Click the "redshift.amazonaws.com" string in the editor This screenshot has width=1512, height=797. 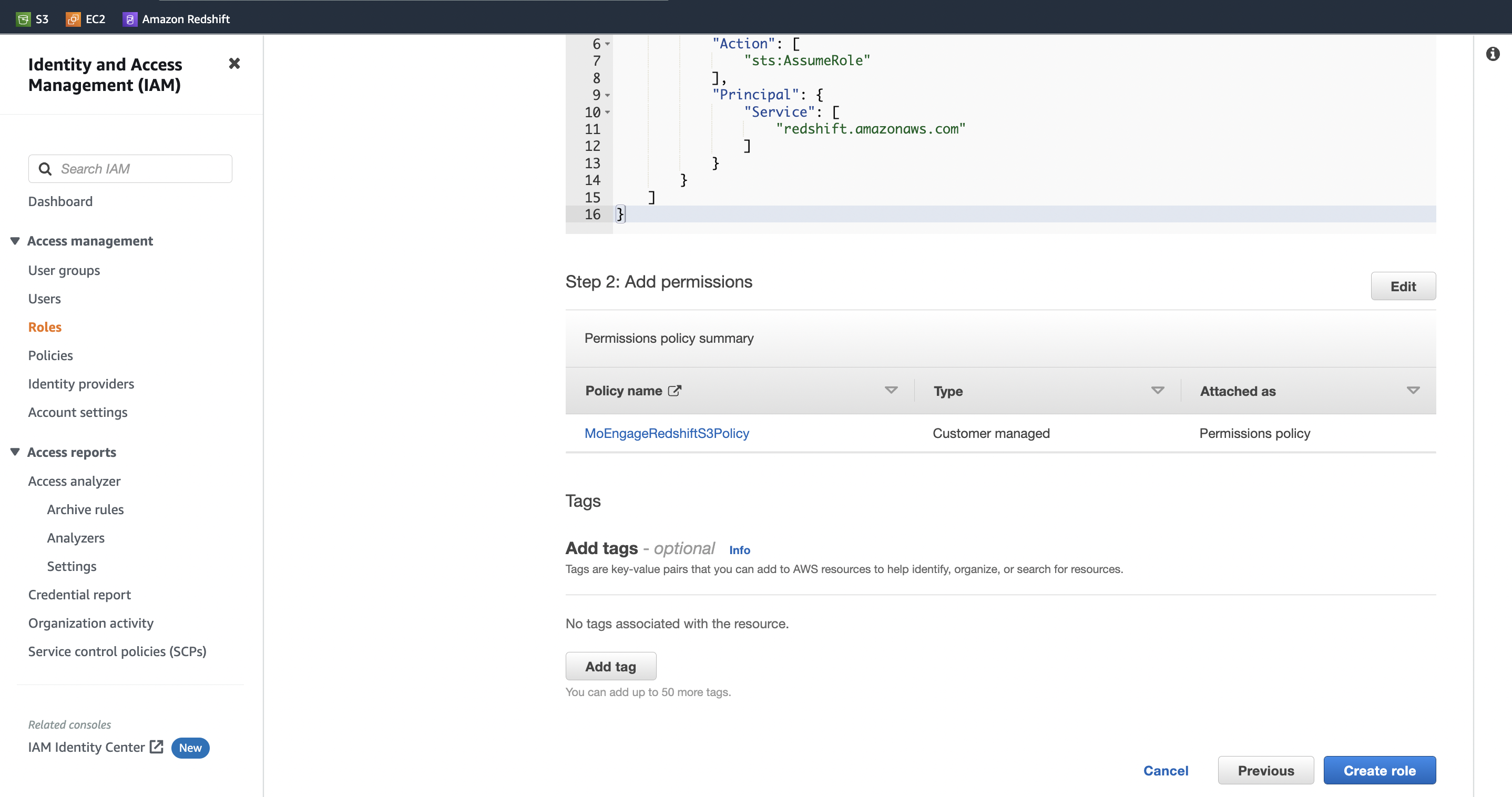coord(871,129)
